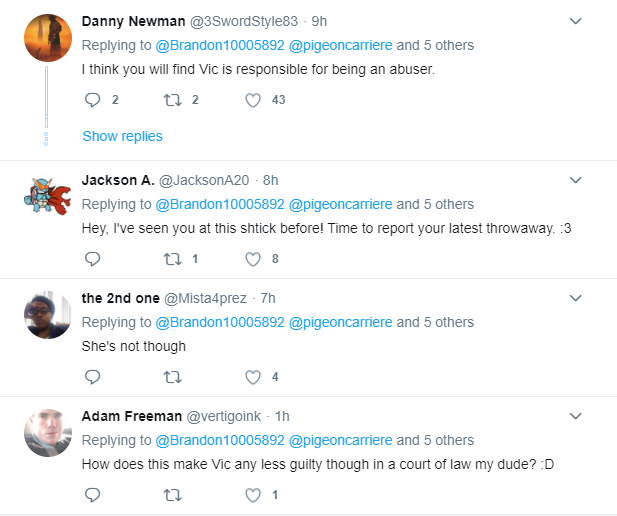Open the 2nd one's profile picture
The width and height of the screenshot is (617, 516).
tap(48, 315)
